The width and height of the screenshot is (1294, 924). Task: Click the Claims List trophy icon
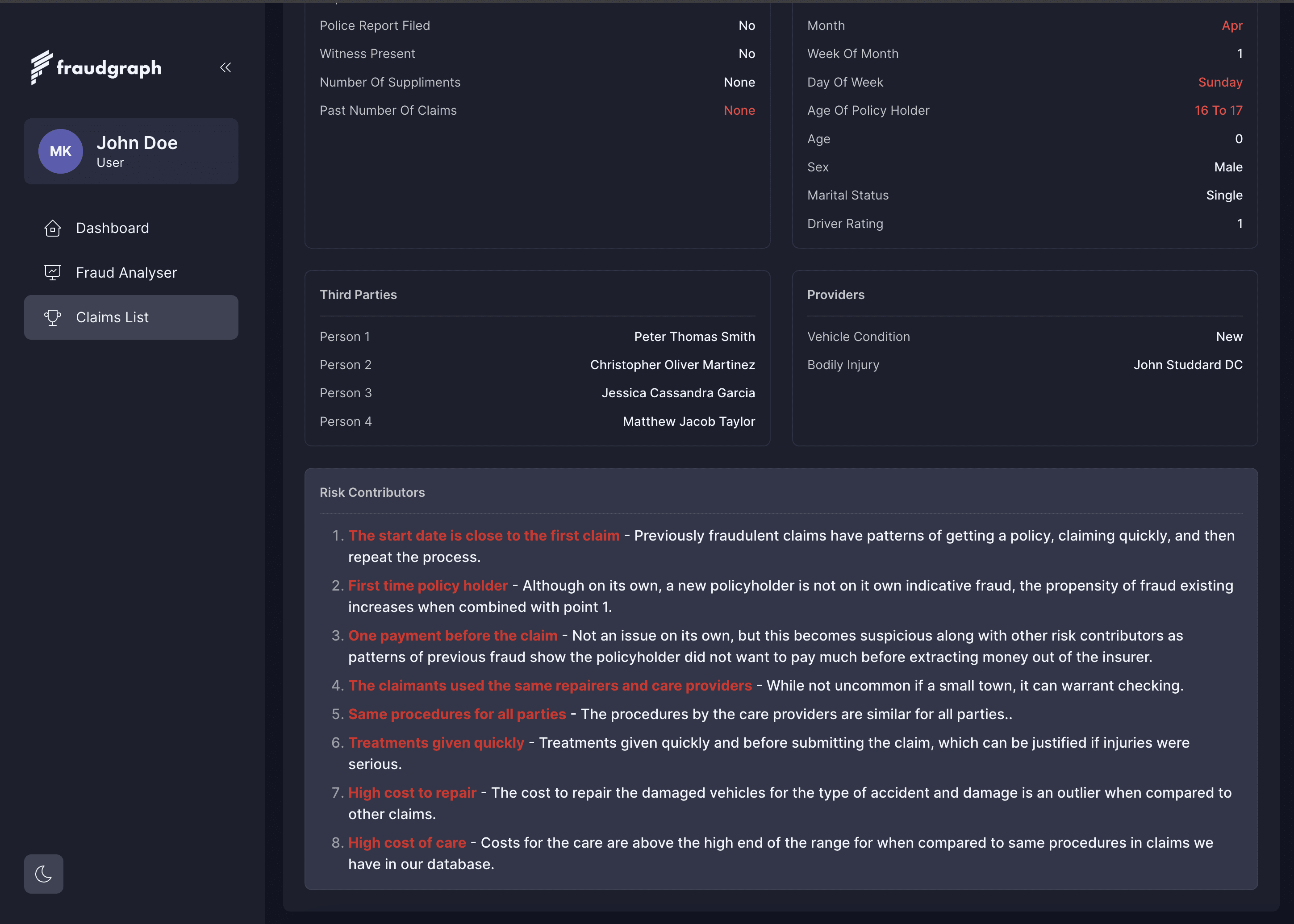tap(52, 317)
